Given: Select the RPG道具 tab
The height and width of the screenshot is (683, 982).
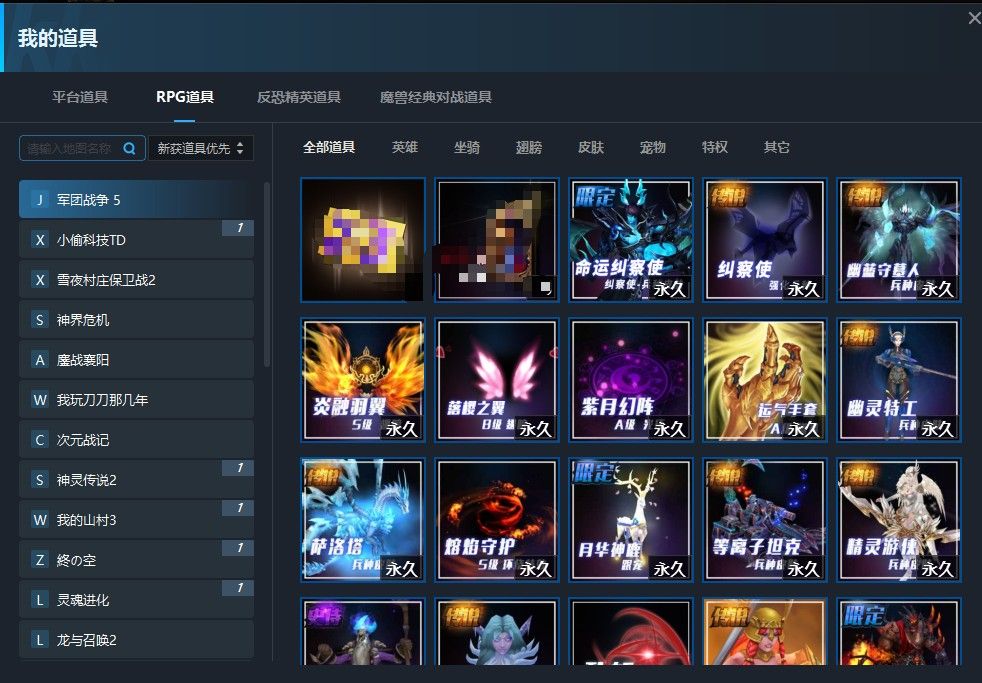Looking at the screenshot, I should 185,97.
